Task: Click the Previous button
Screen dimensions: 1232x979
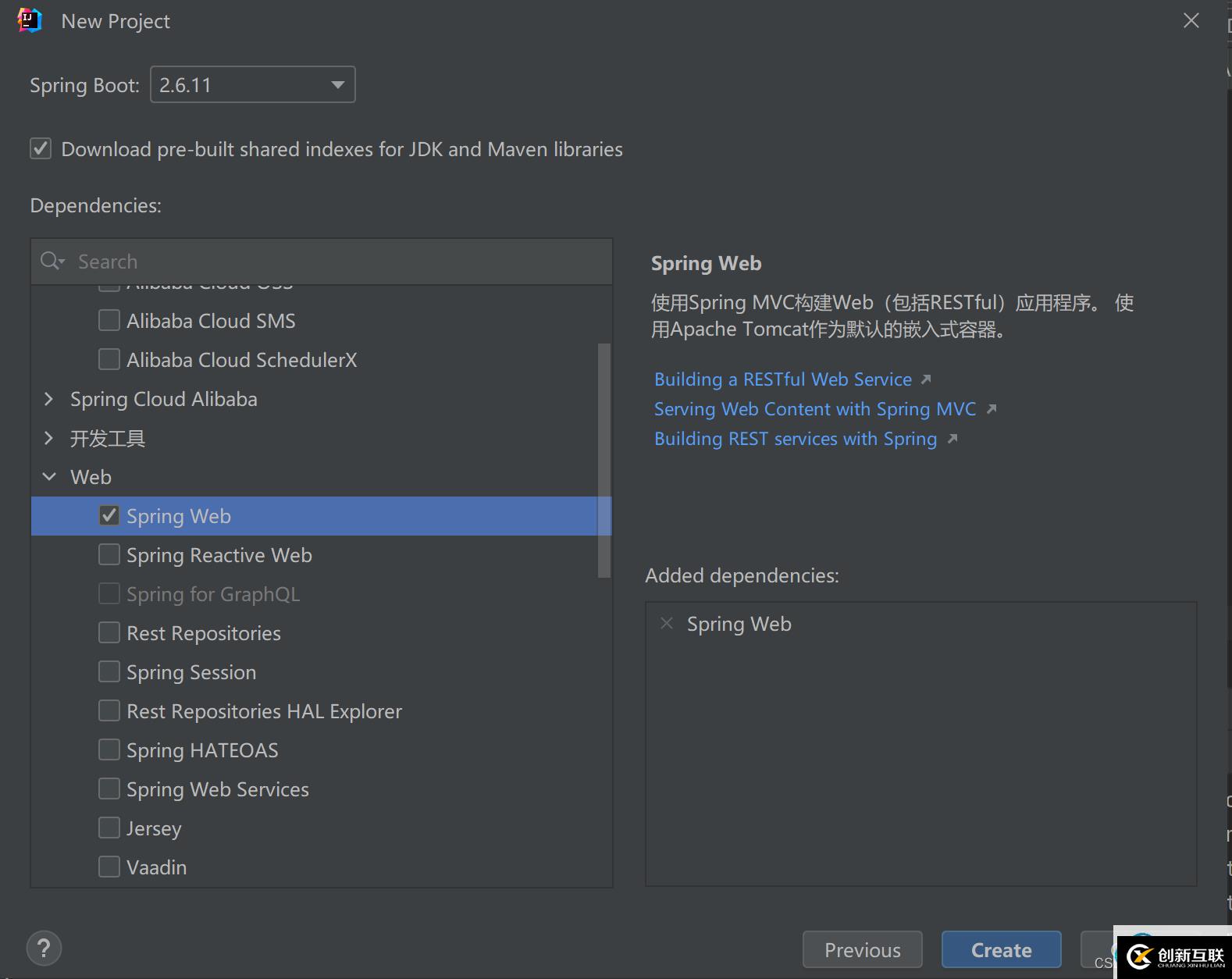Action: pyautogui.click(x=862, y=949)
